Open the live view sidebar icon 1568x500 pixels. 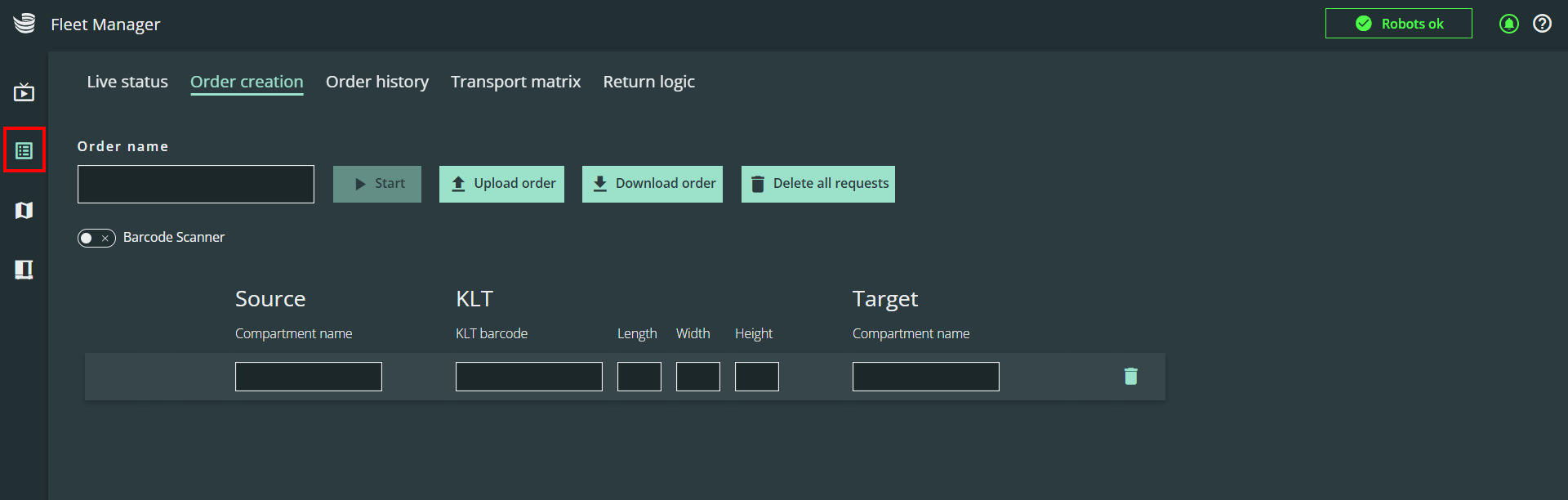coord(24,92)
